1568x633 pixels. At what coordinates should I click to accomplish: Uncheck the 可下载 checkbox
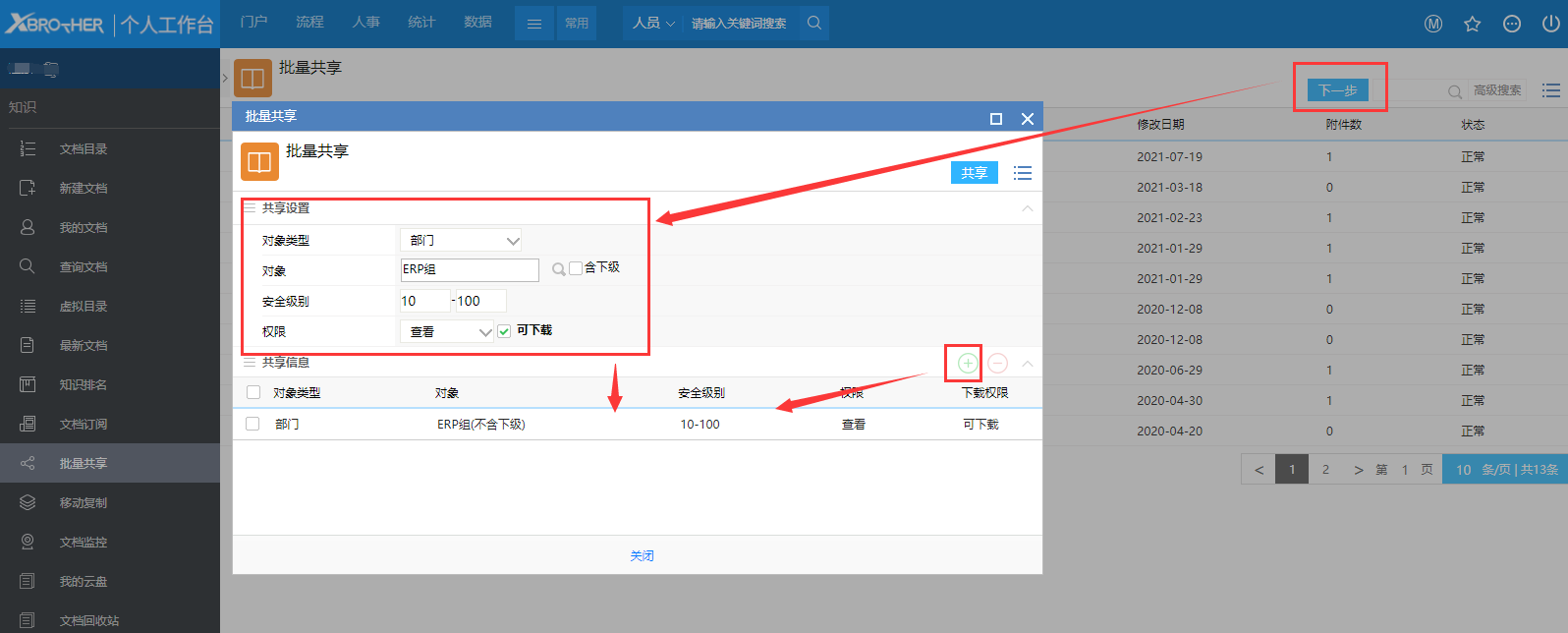pyautogui.click(x=504, y=331)
